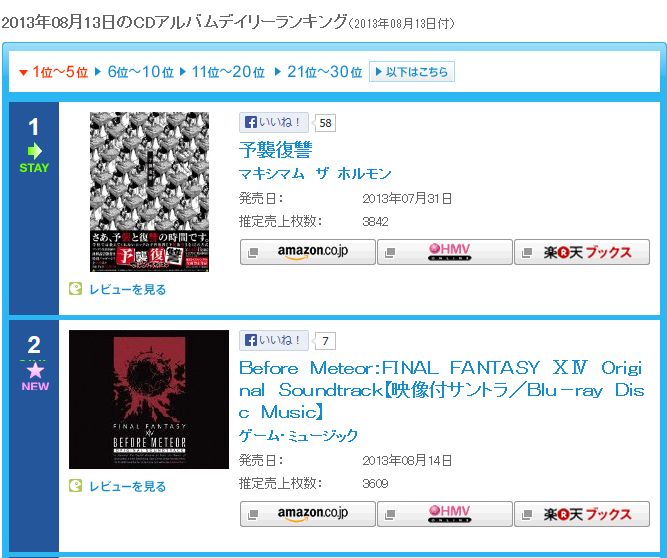This screenshot has height=558, width=667.
Task: Click the Facebook いいね button for 予襲復讐
Action: click(274, 122)
